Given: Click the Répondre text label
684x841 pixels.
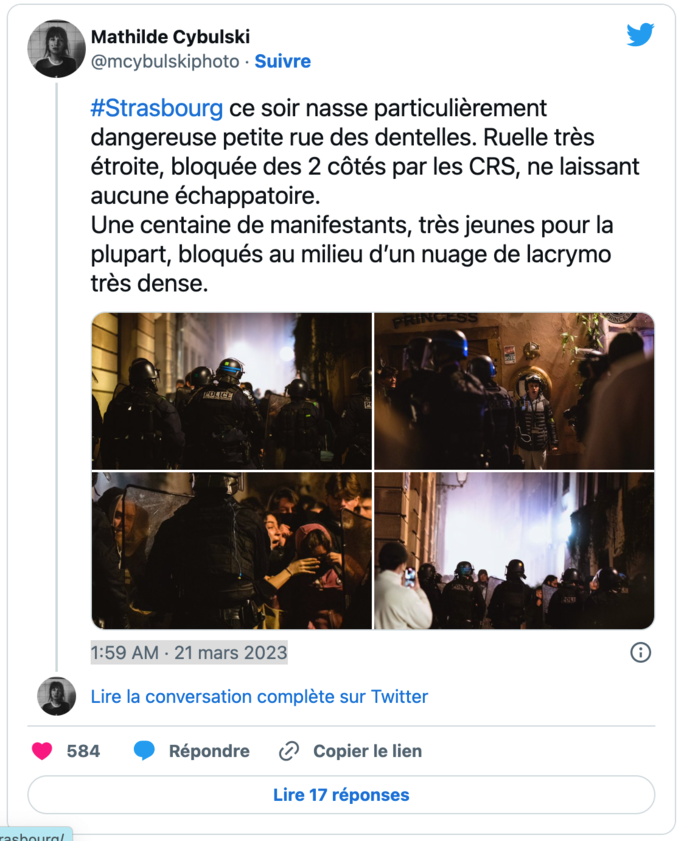Looking at the screenshot, I should click(x=209, y=751).
